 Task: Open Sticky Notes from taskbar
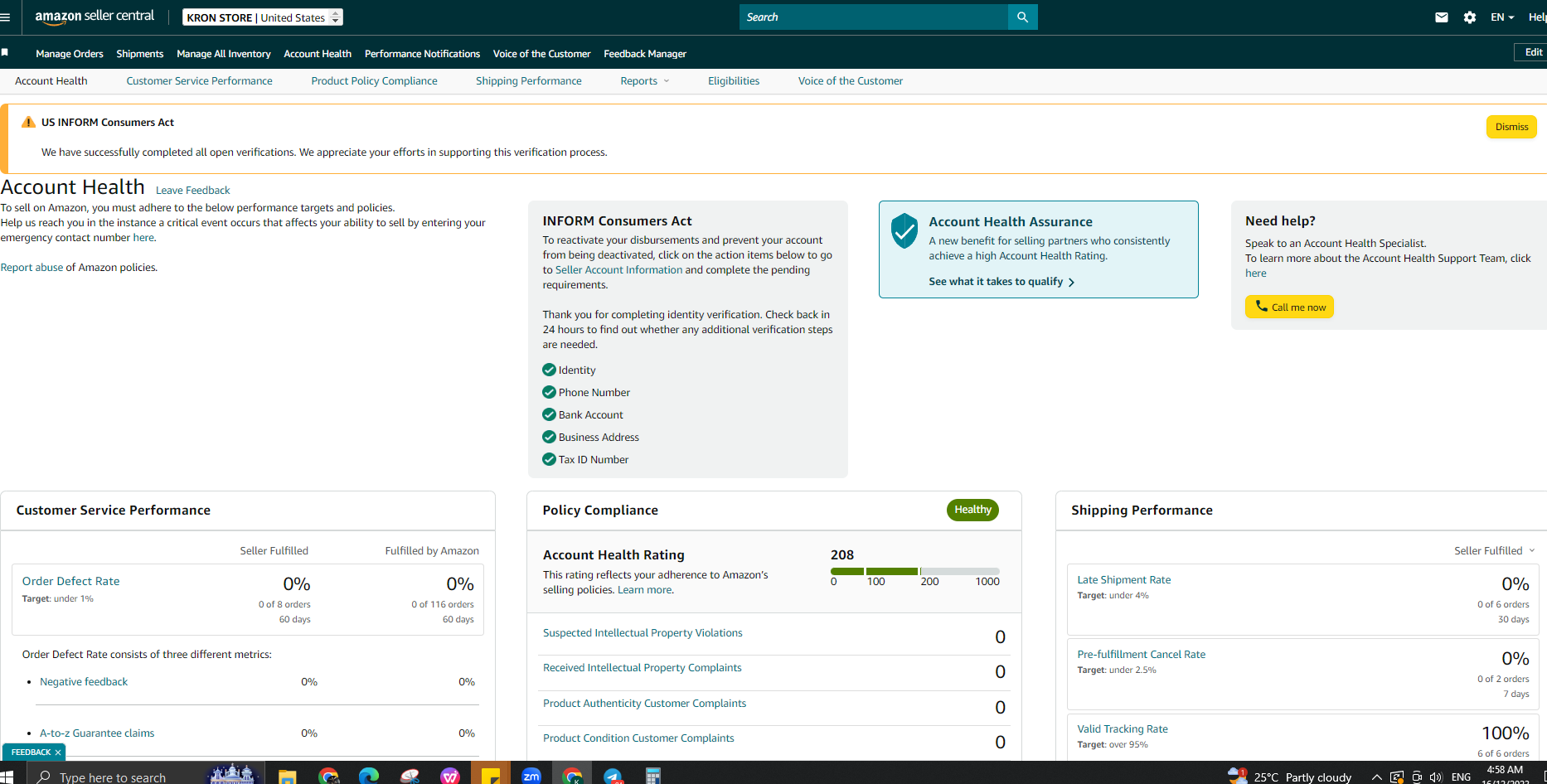tap(491, 777)
